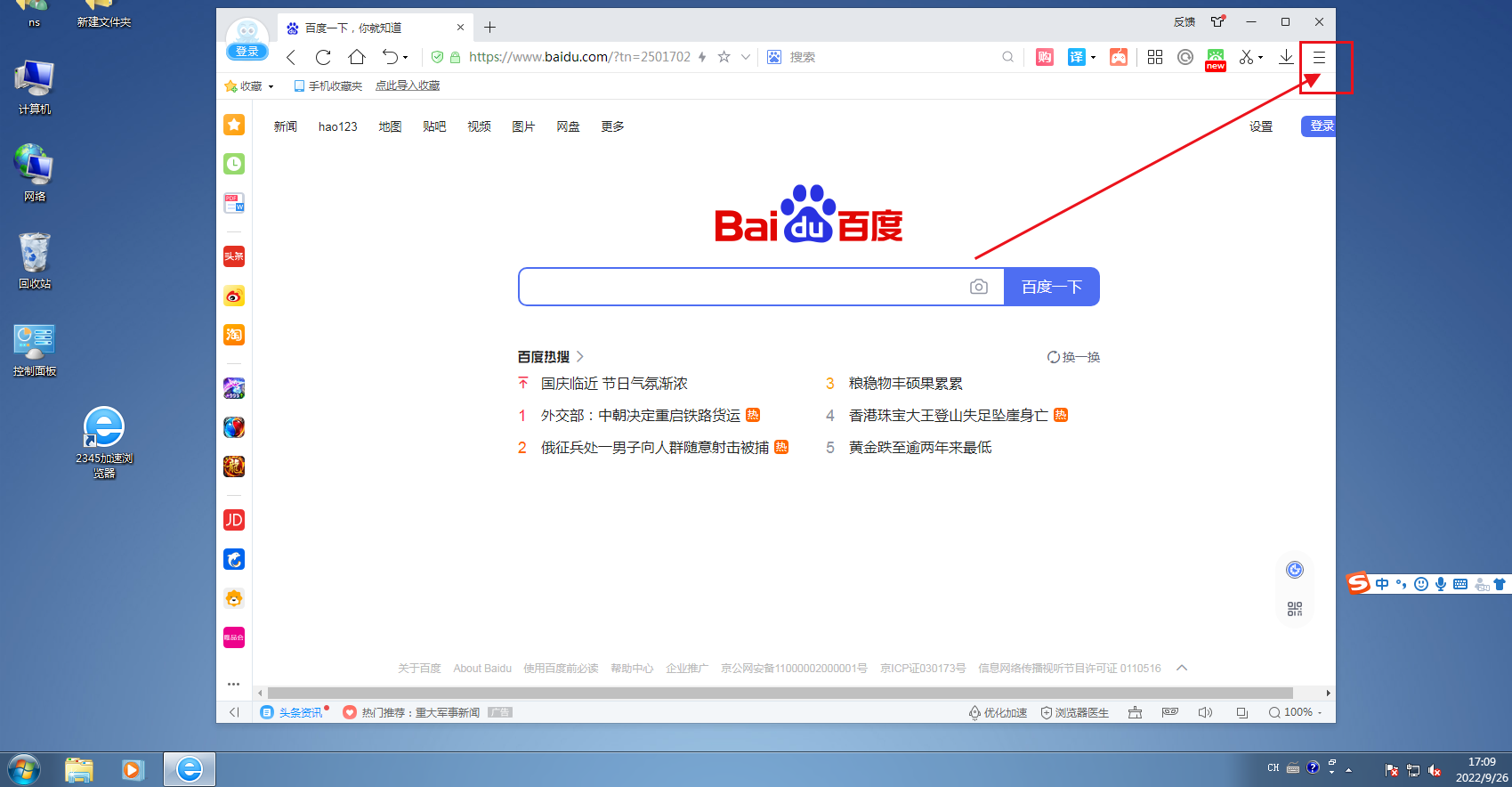Select the '百度一下，你就知道' tab

(x=375, y=28)
